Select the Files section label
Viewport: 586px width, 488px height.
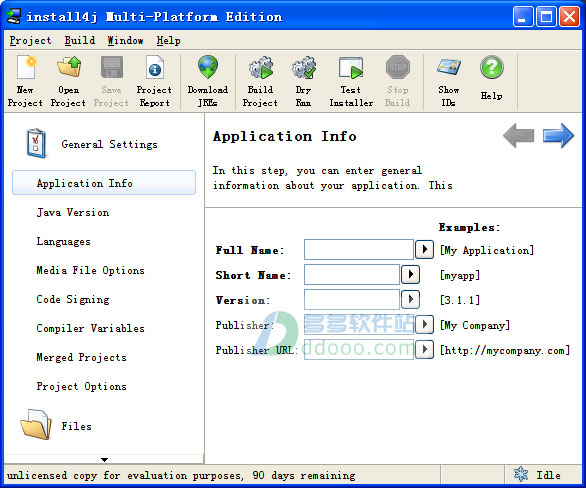tap(76, 426)
